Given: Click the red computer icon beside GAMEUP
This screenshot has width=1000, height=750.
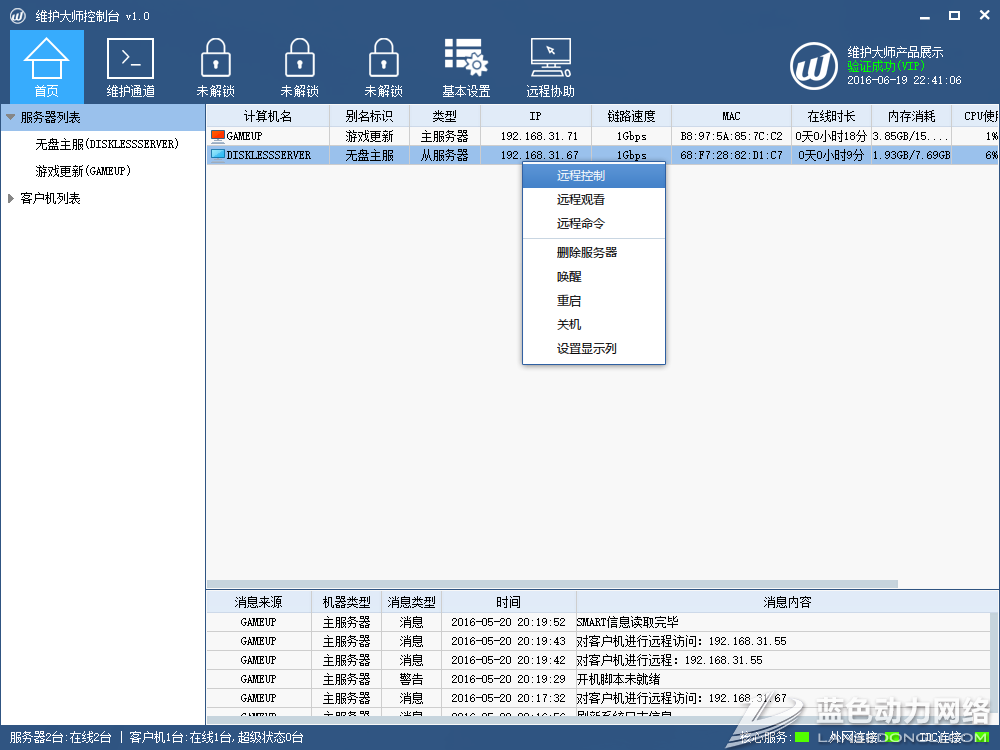Looking at the screenshot, I should [x=217, y=136].
